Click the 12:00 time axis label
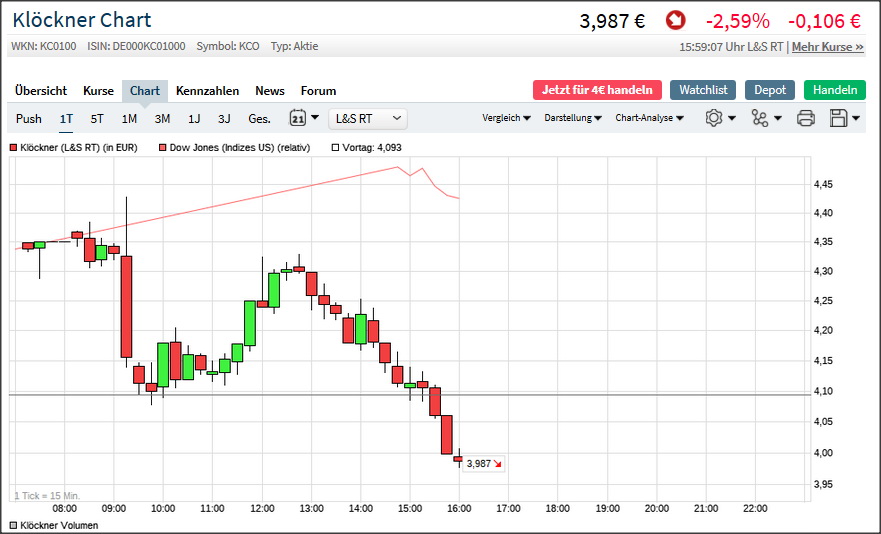The width and height of the screenshot is (881, 534). 262,509
